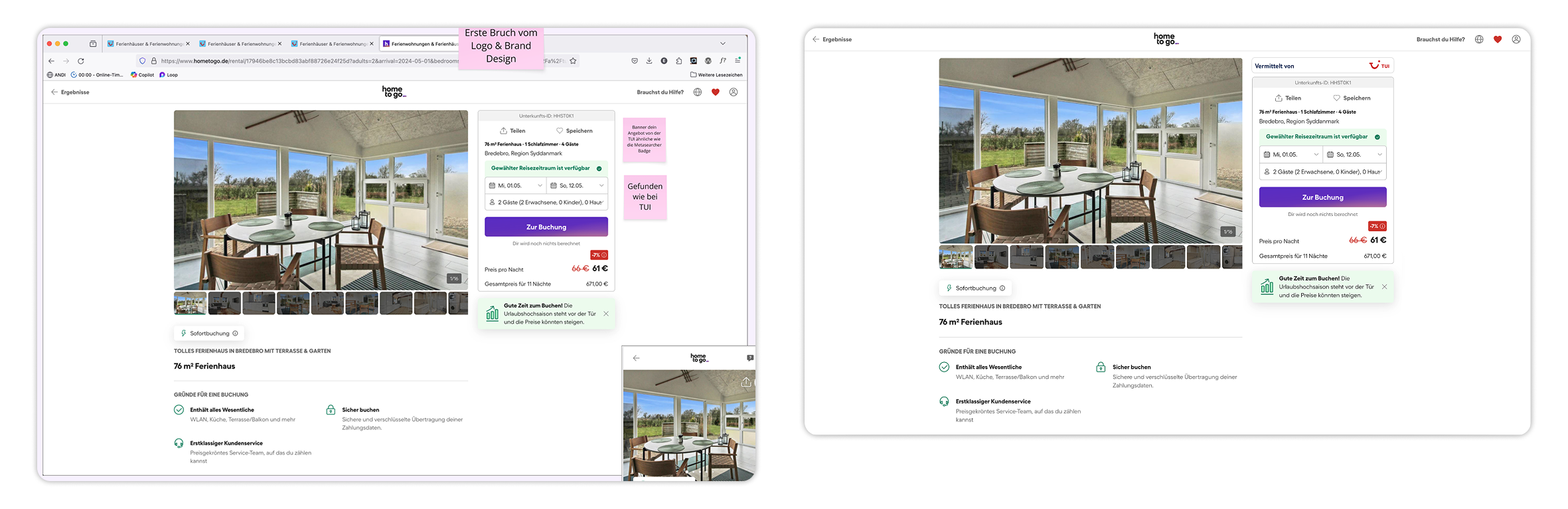This screenshot has width=1568, height=509.
Task: Select the second gallery thumbnail in the right mockup
Action: 991,257
